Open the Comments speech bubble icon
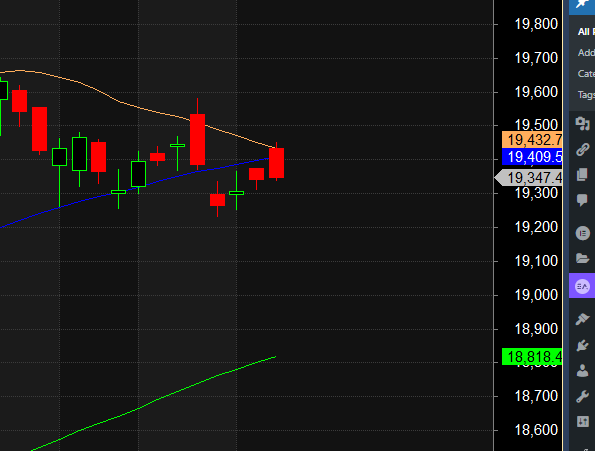Image resolution: width=595 pixels, height=451 pixels. click(582, 200)
